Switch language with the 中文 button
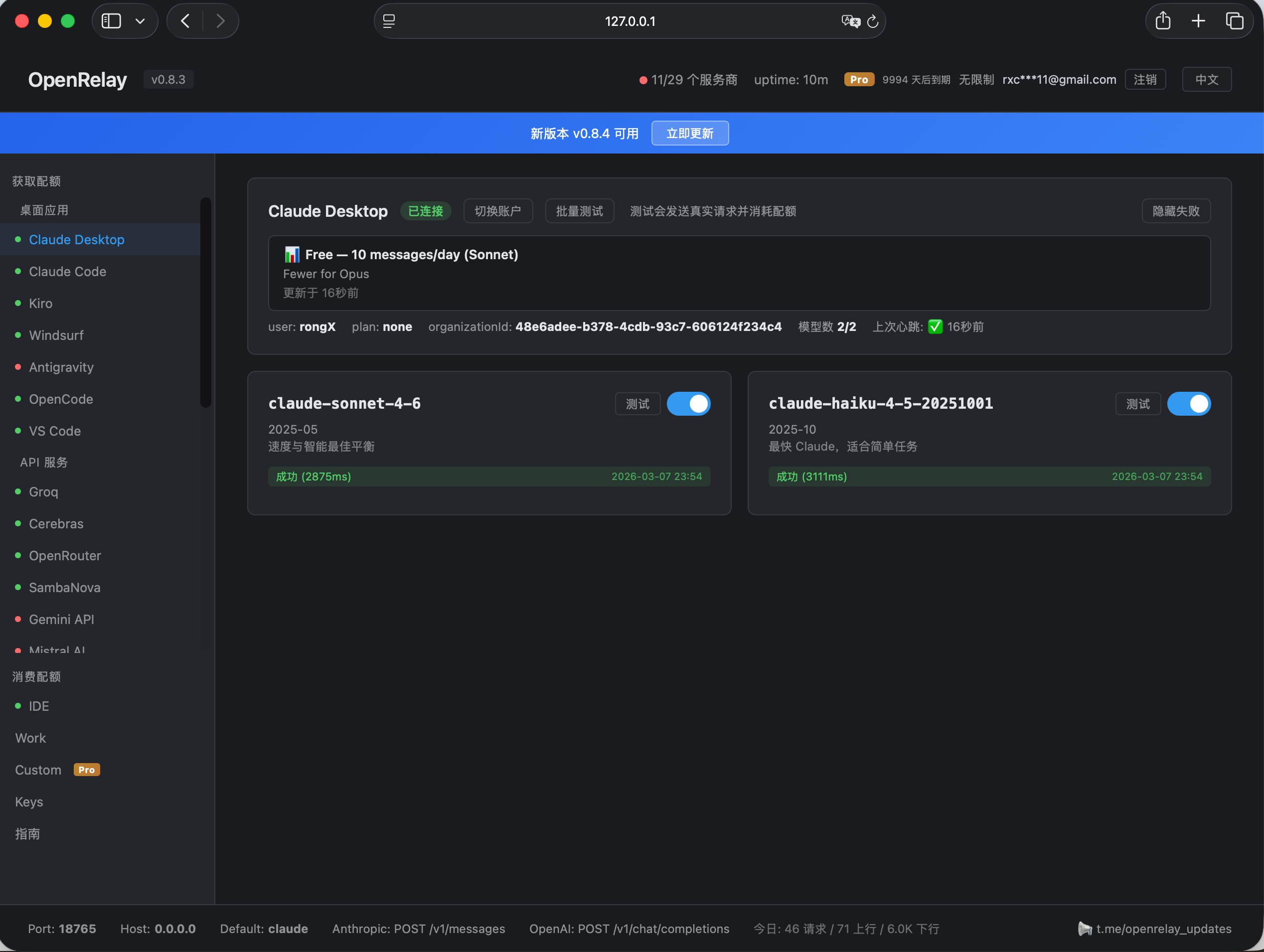The height and width of the screenshot is (952, 1264). pyautogui.click(x=1206, y=79)
